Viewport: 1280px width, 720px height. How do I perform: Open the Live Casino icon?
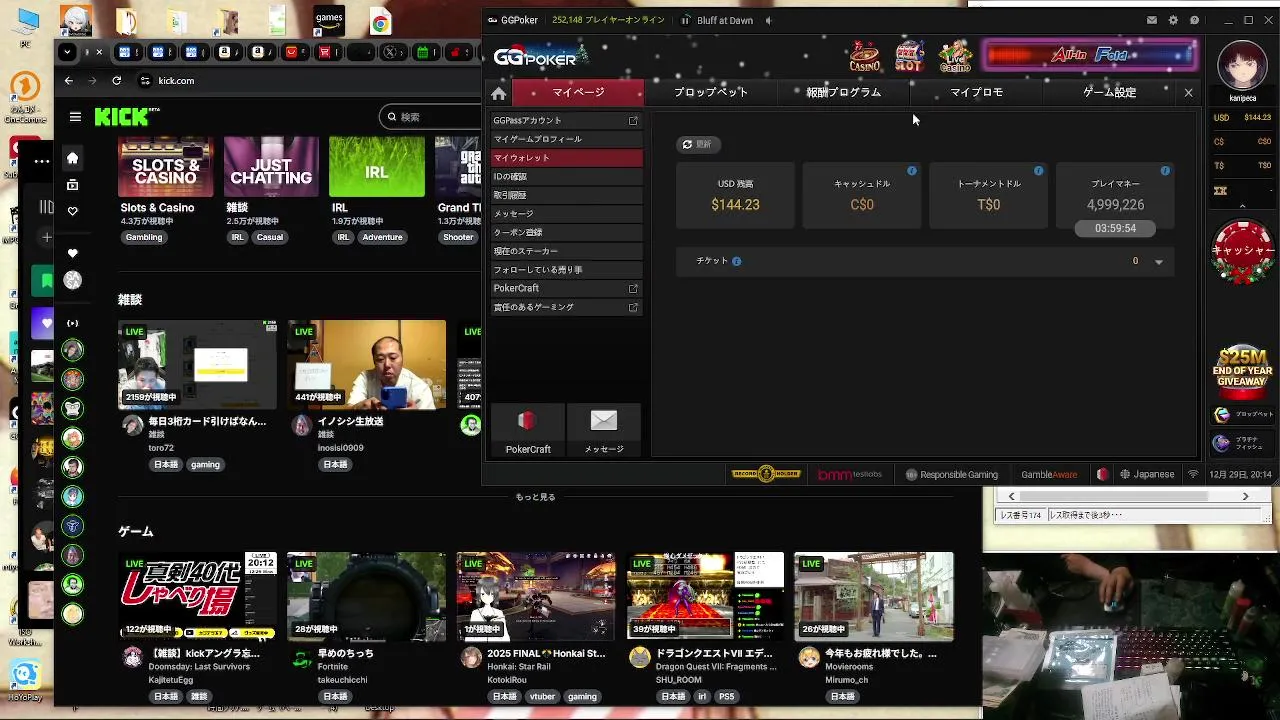click(955, 56)
